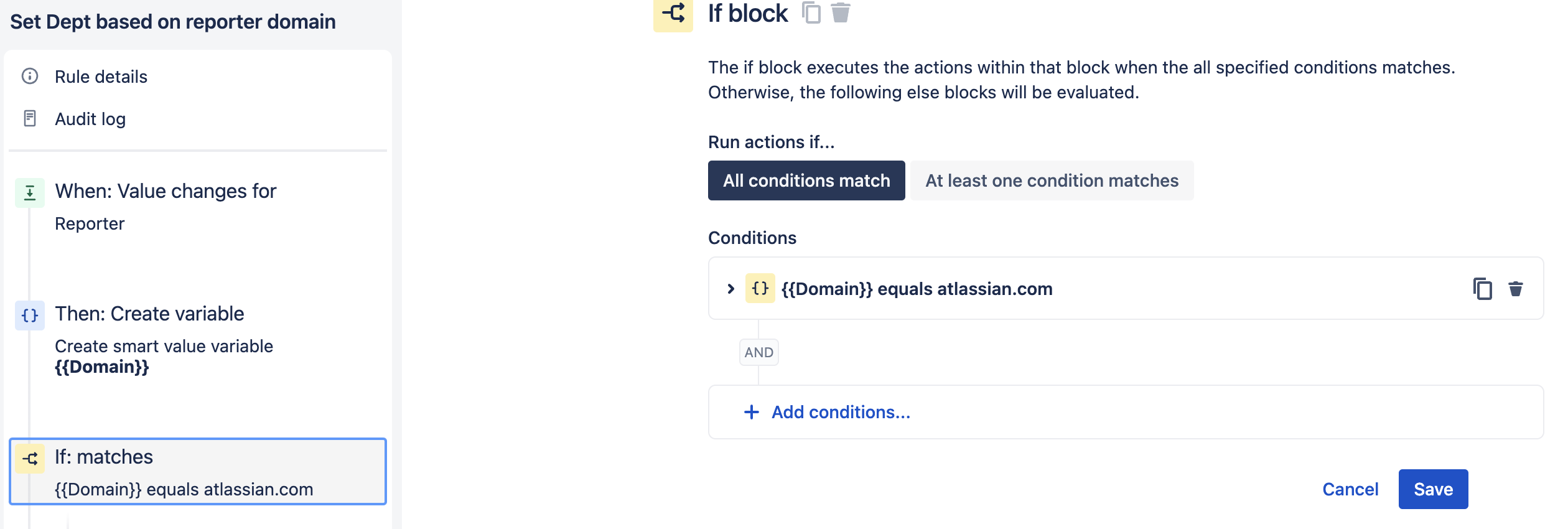This screenshot has height=529, width=1568.
Task: Select the When: Value changes for Reporter step
Action: [198, 207]
